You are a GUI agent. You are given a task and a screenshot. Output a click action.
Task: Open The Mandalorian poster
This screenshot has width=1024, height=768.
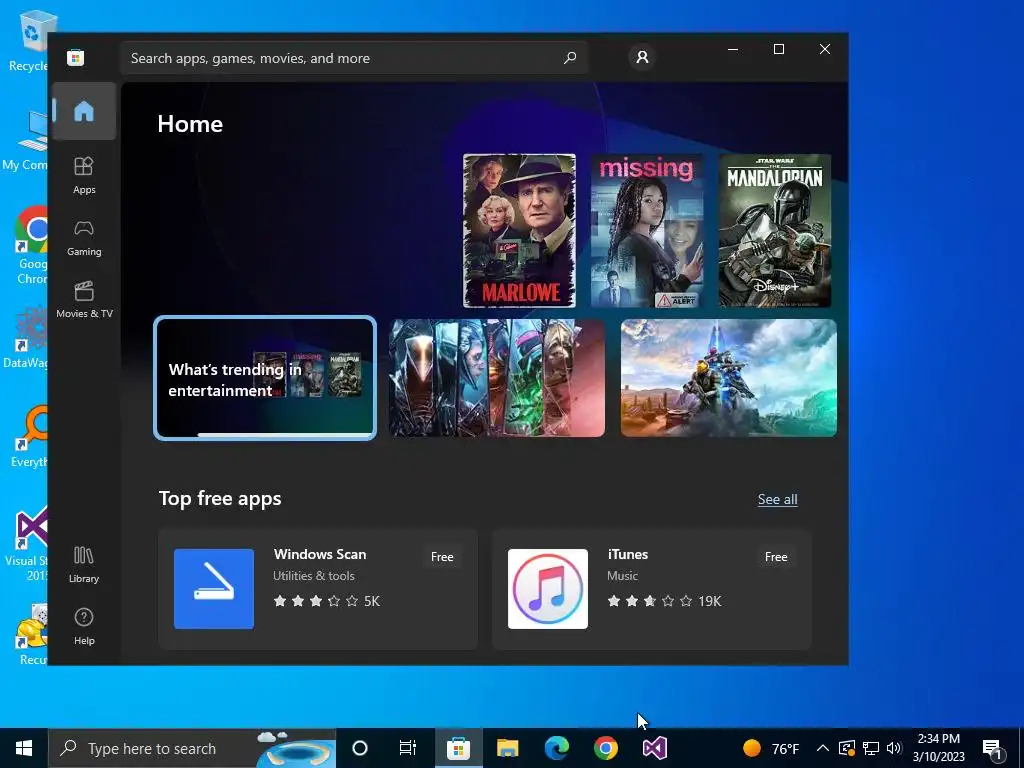pos(775,231)
